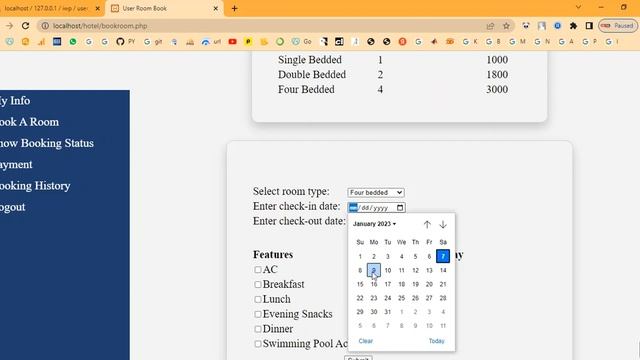Open the Google bookmark labeled K
This screenshot has height=360, width=640.
tap(469, 42)
